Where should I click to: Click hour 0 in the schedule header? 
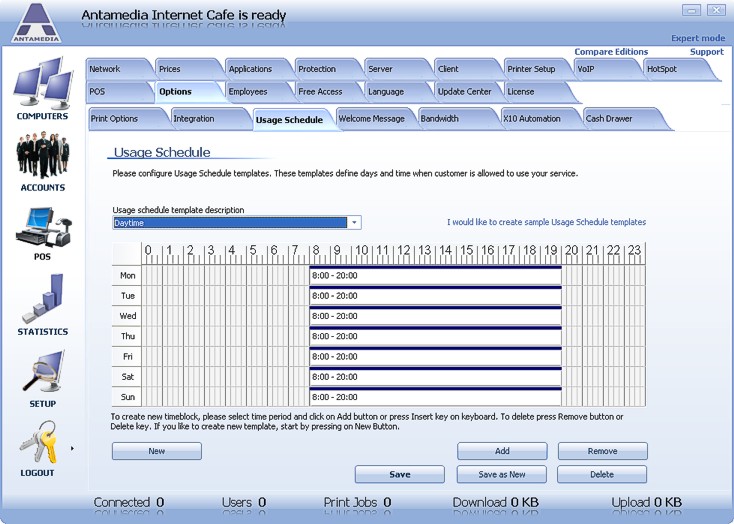point(149,251)
